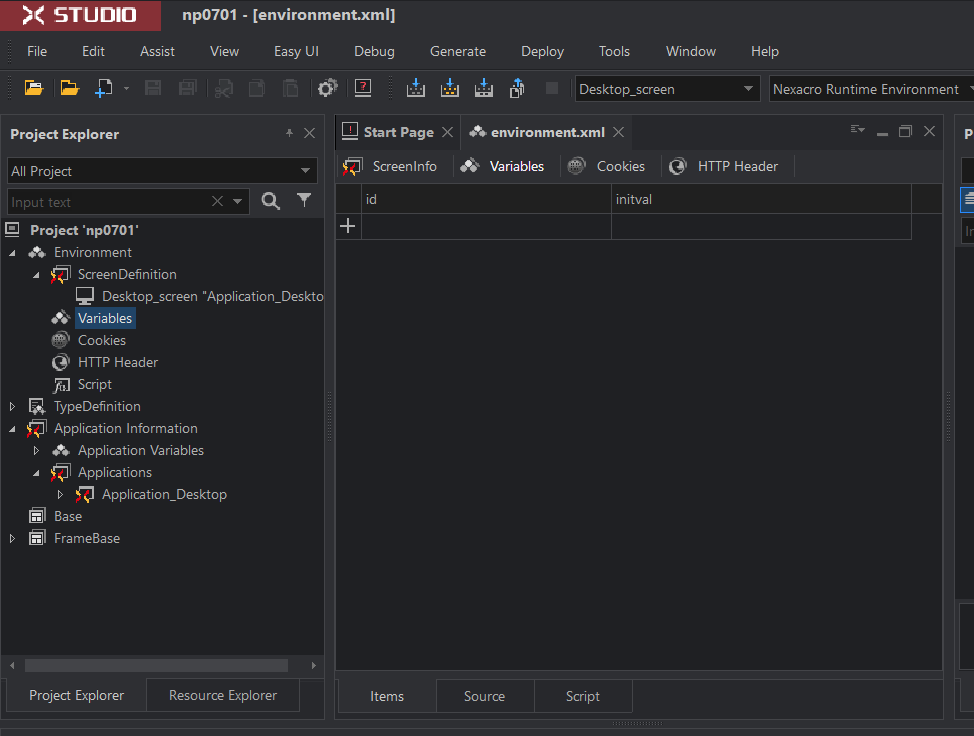Click the Cut scissors icon
This screenshot has height=736, width=974.
point(224,89)
